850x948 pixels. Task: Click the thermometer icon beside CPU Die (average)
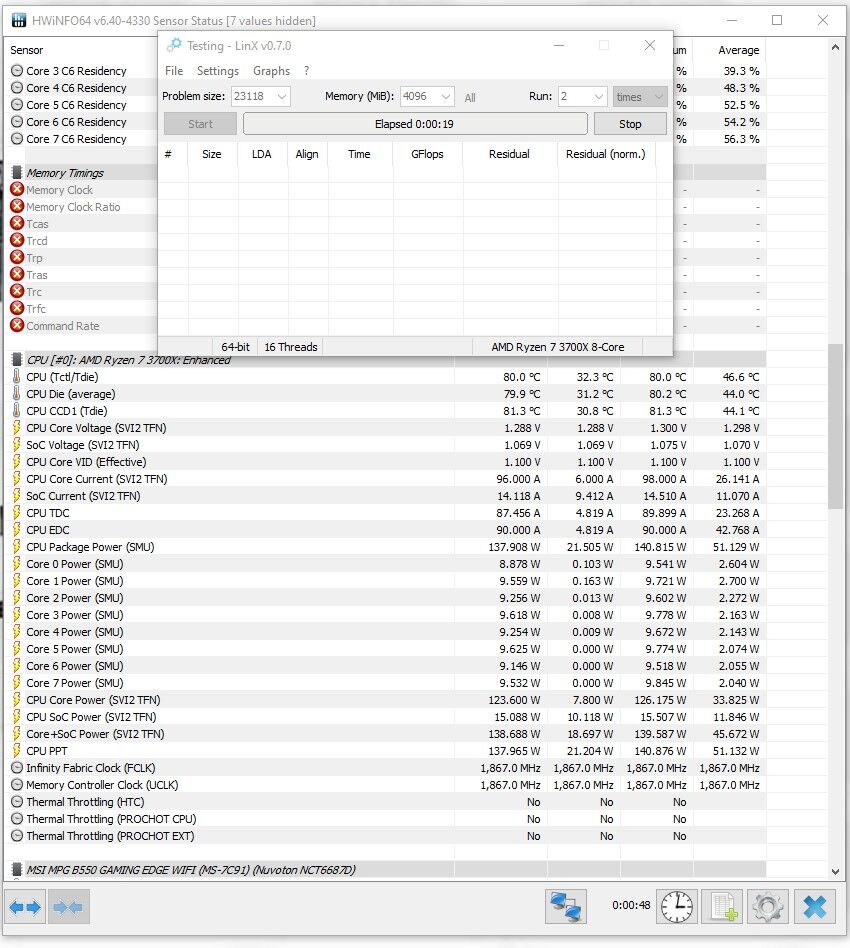click(x=17, y=394)
